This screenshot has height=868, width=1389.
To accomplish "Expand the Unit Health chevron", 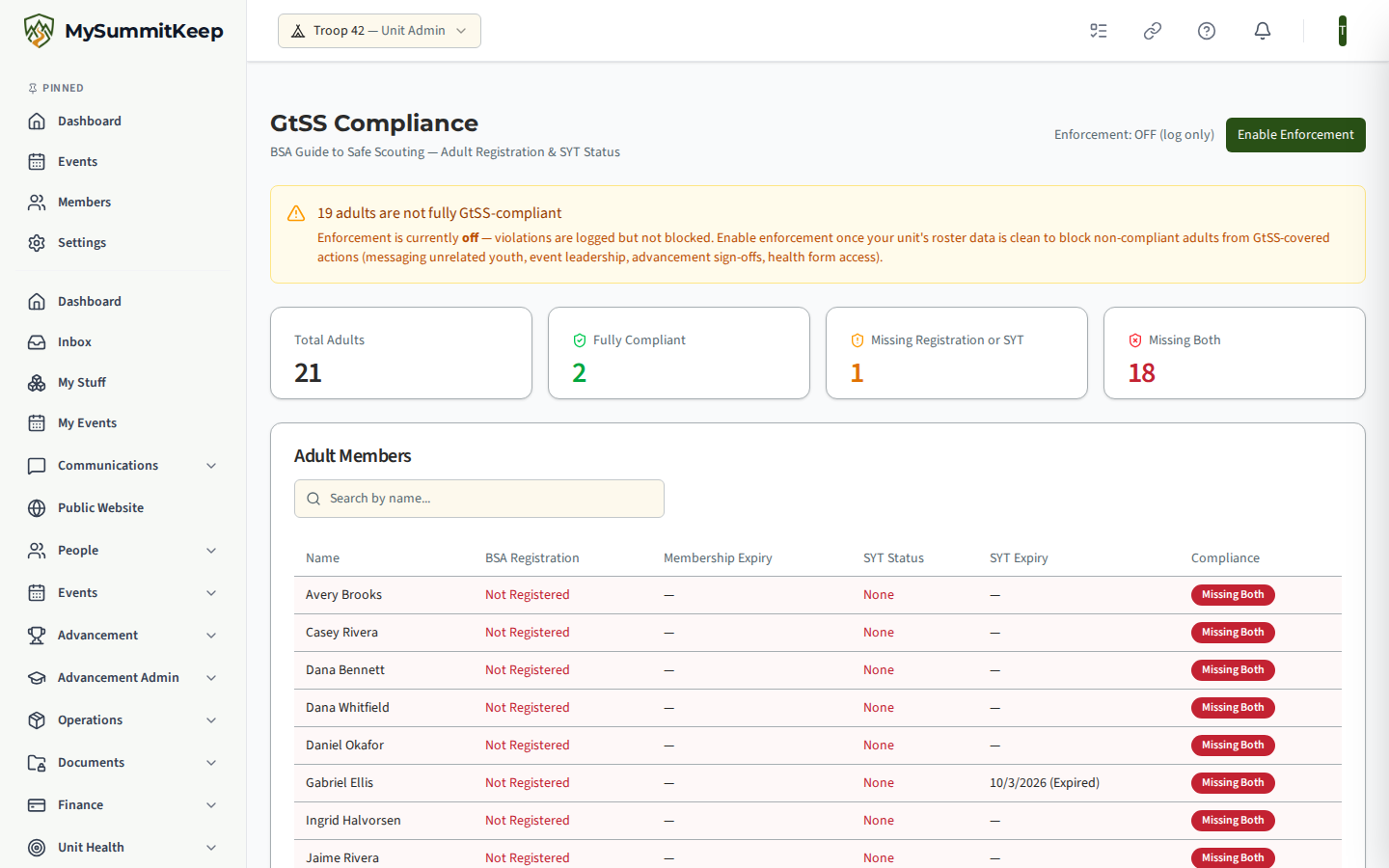I will coord(211,848).
